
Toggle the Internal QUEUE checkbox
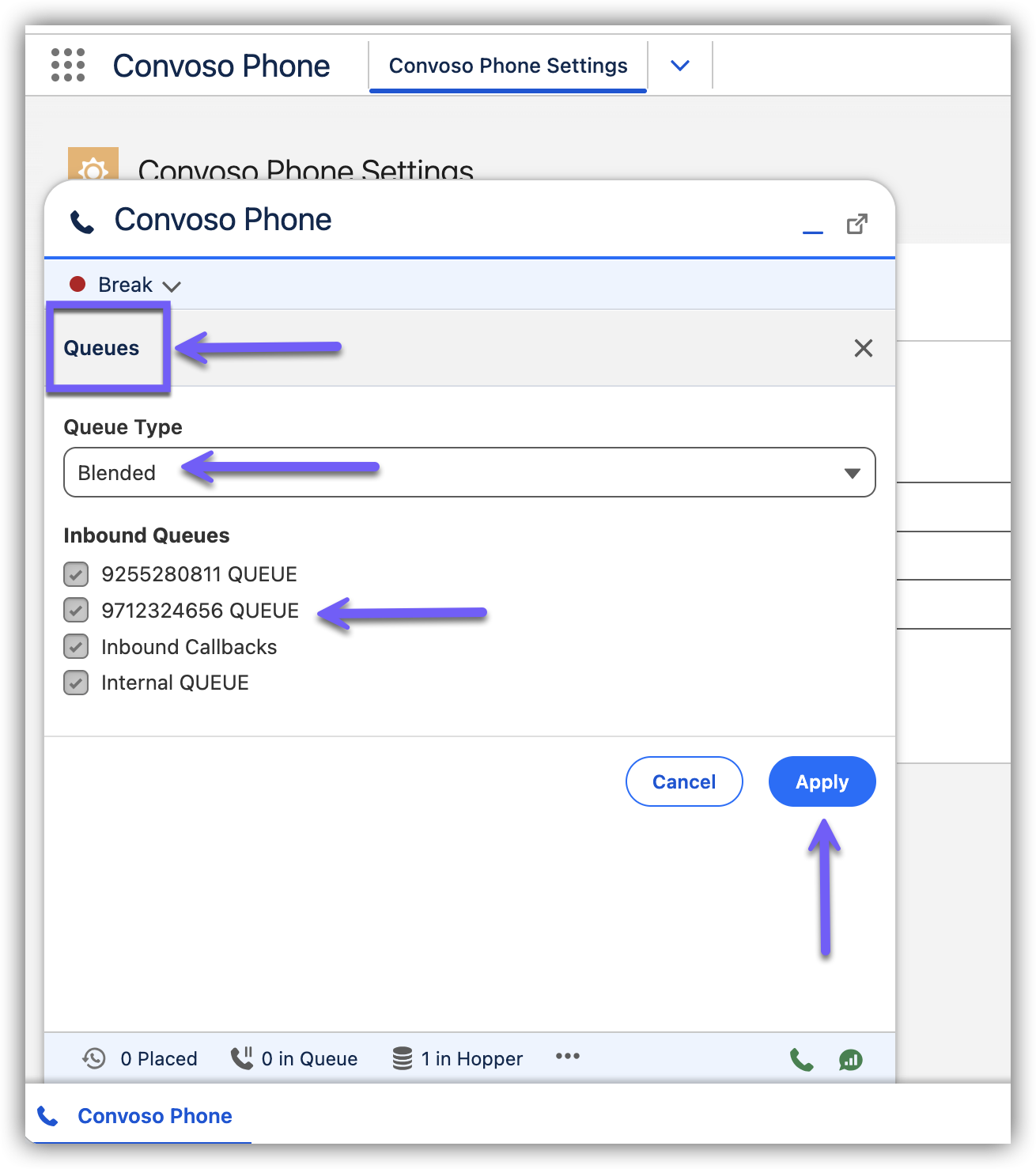(76, 683)
